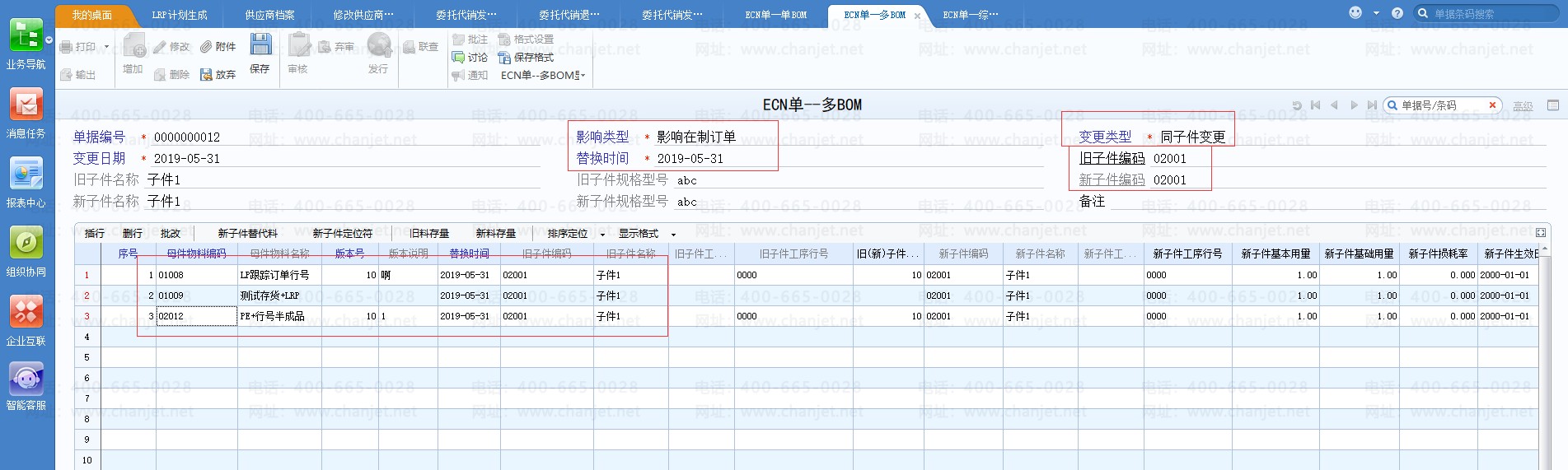Image resolution: width=1568 pixels, height=470 pixels.
Task: Switch to the LRP计划生成 tab
Action: coord(180,15)
